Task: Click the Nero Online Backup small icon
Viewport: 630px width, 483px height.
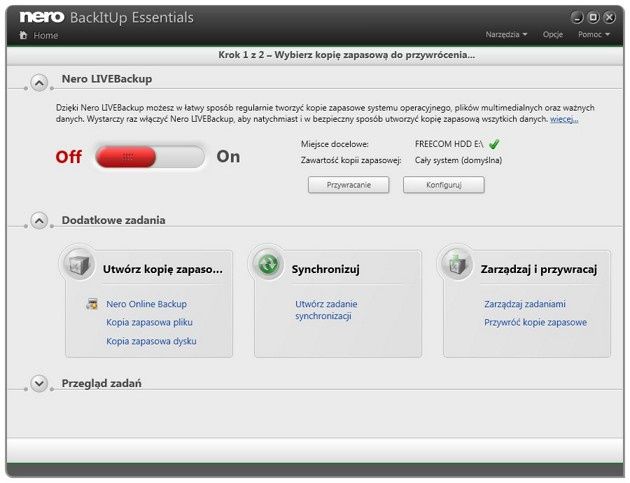Action: pos(92,304)
